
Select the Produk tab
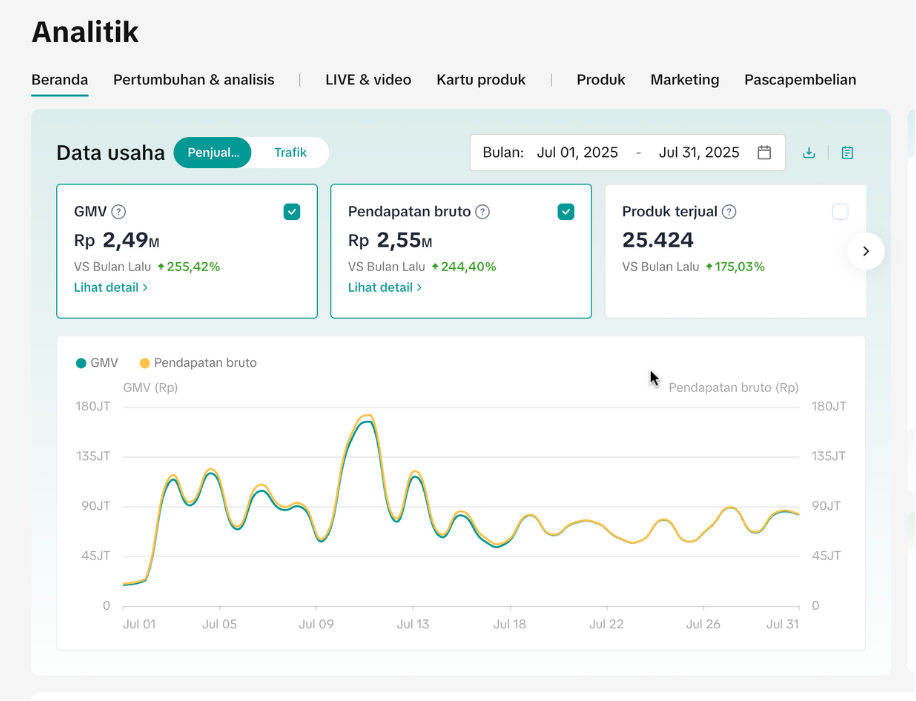(x=601, y=79)
